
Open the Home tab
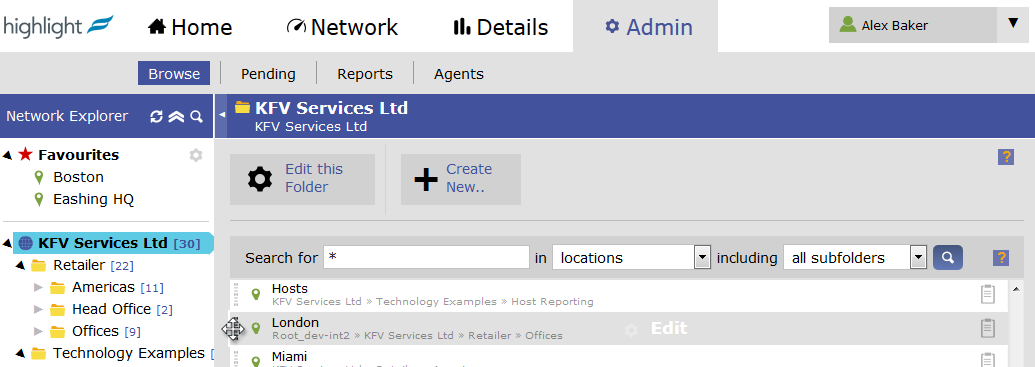tap(190, 27)
